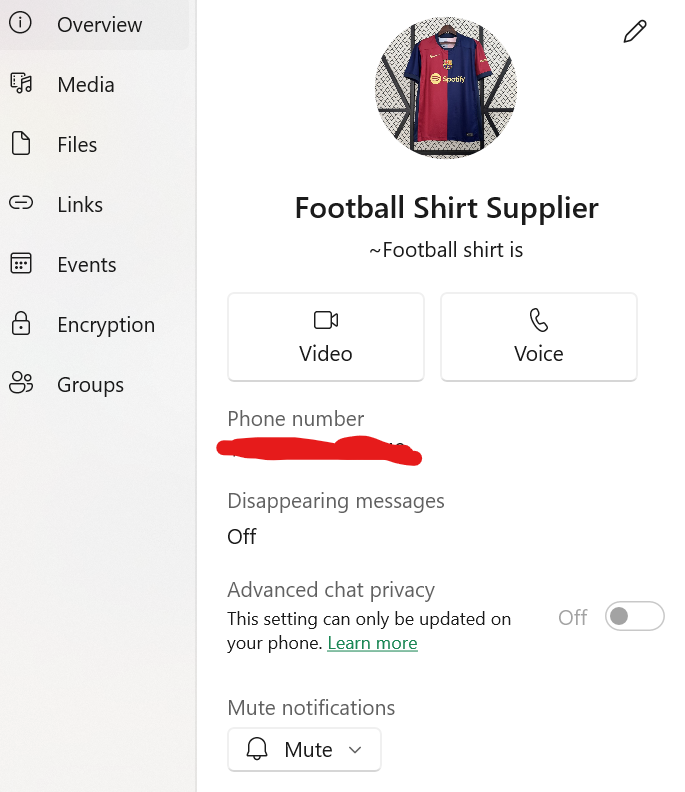The width and height of the screenshot is (685, 792).
Task: Expand the Mute notifications dropdown chevron
Action: click(354, 750)
